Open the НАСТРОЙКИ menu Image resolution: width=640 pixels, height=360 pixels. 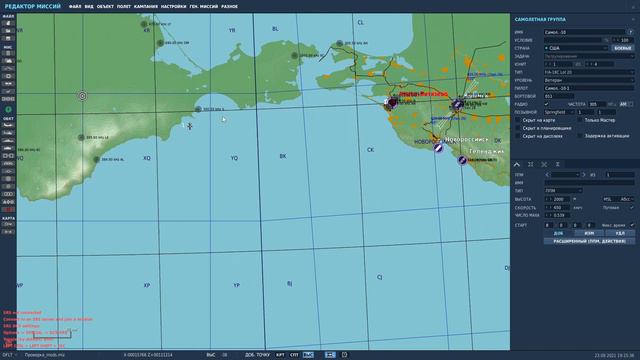coord(173,7)
